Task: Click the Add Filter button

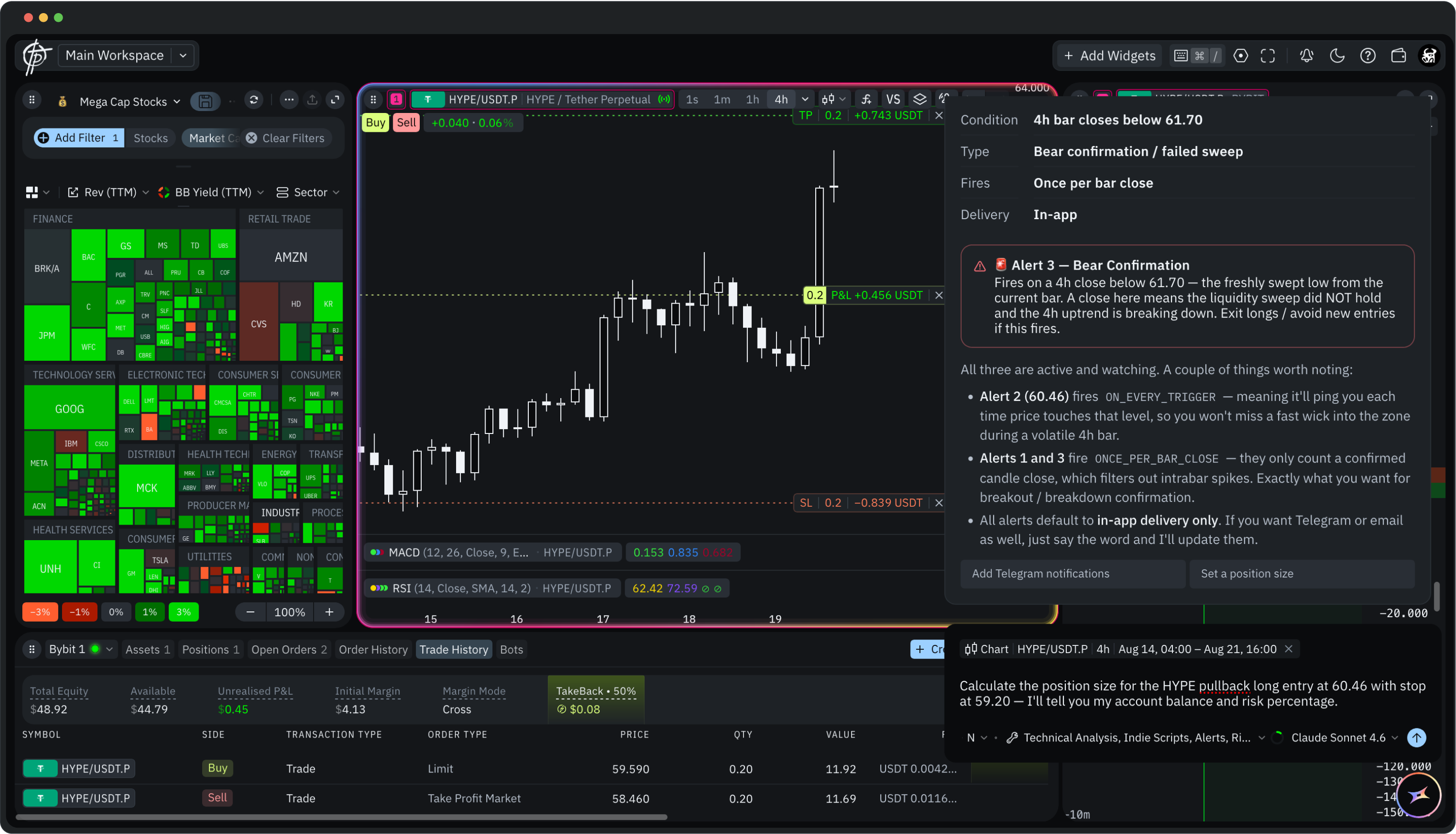Action: click(78, 138)
